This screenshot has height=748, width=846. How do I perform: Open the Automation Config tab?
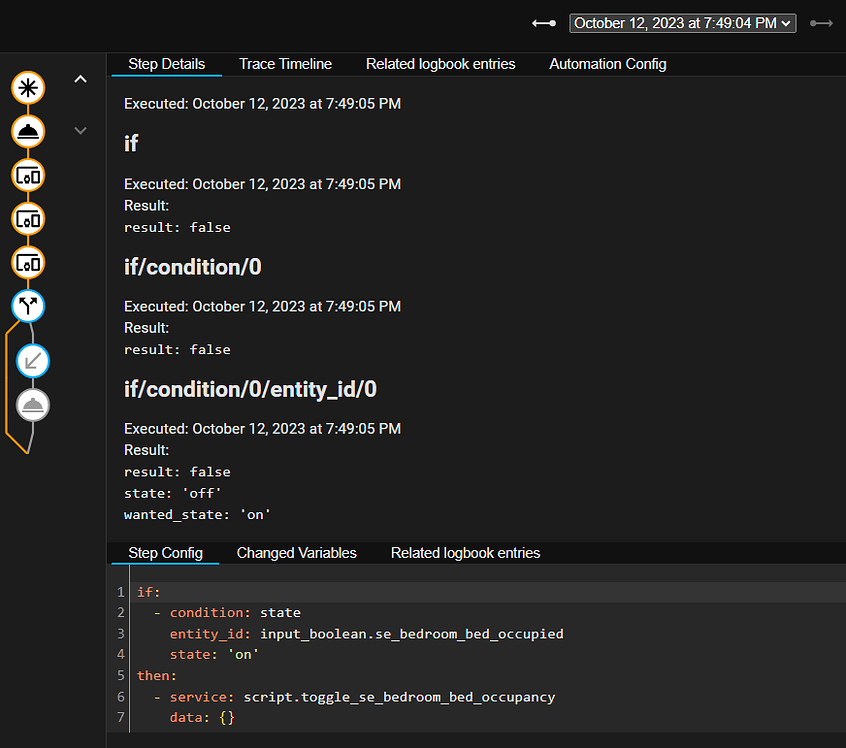607,64
